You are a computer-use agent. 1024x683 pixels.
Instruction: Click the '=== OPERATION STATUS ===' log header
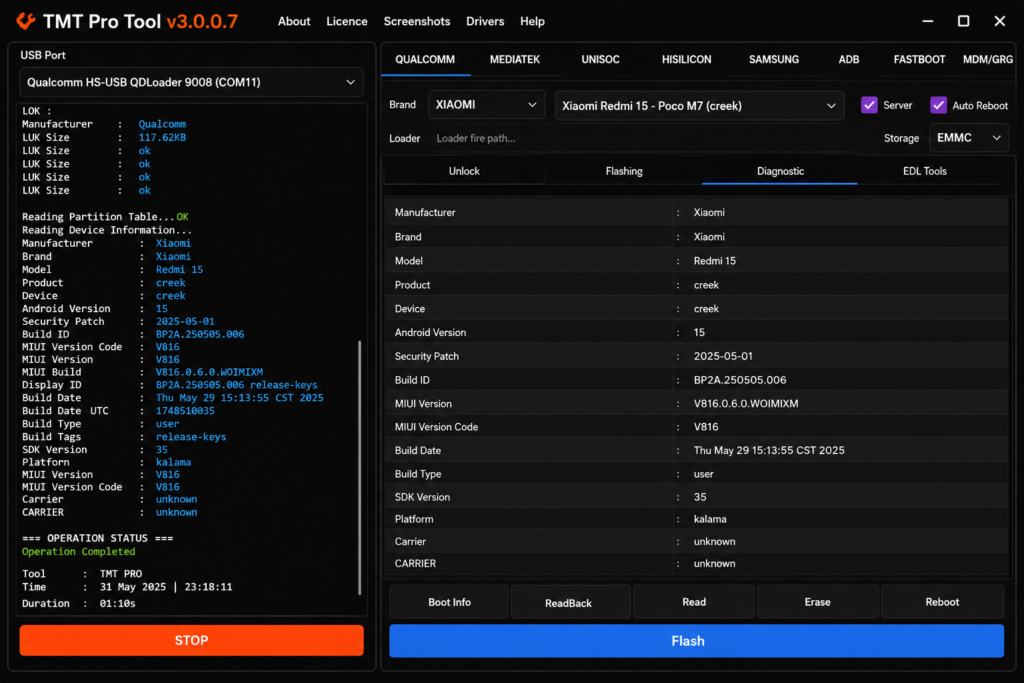pos(97,538)
